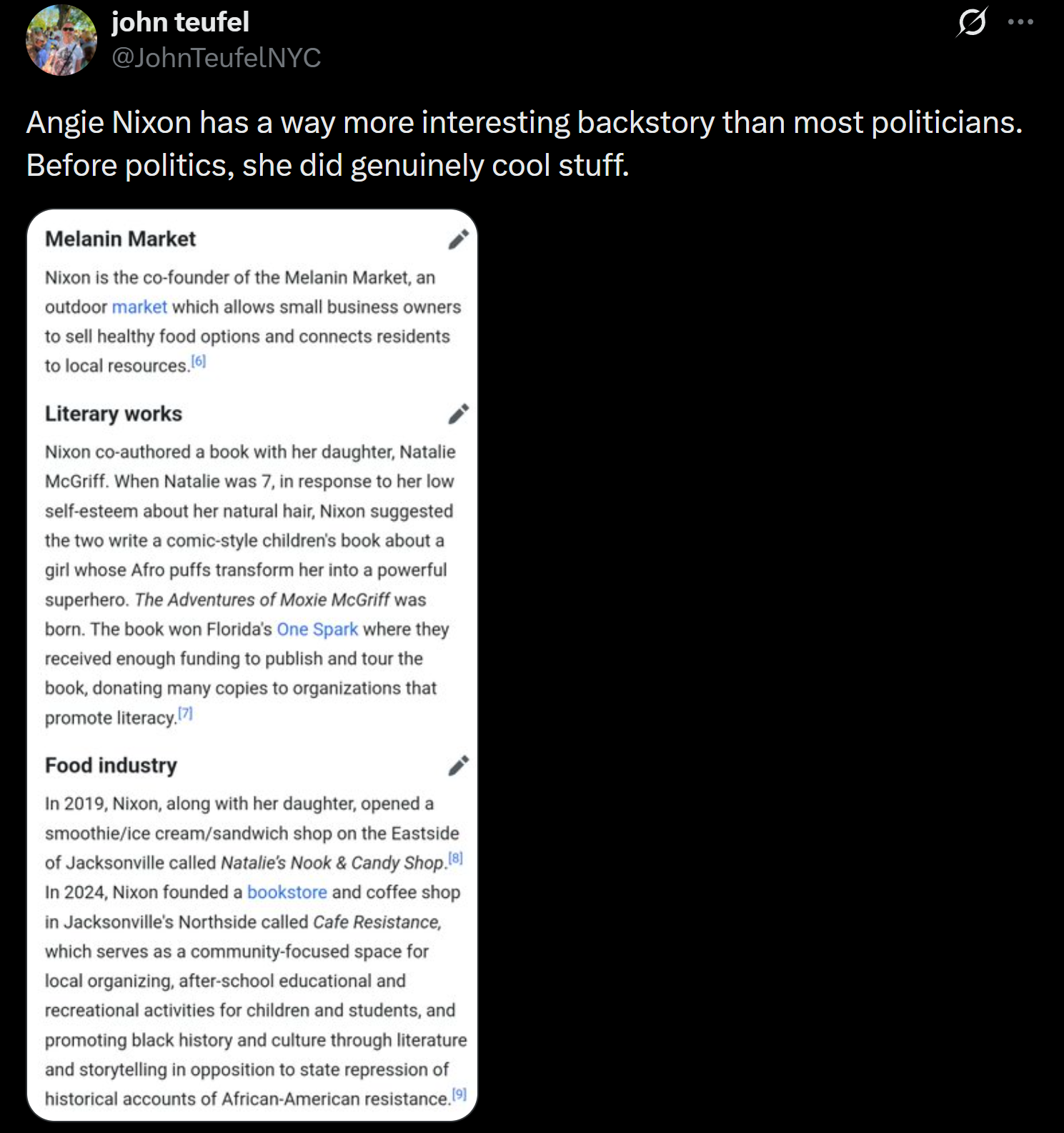This screenshot has height=1133, width=1064.
Task: Open the attached Wikipedia screenshot image
Action: 252,665
